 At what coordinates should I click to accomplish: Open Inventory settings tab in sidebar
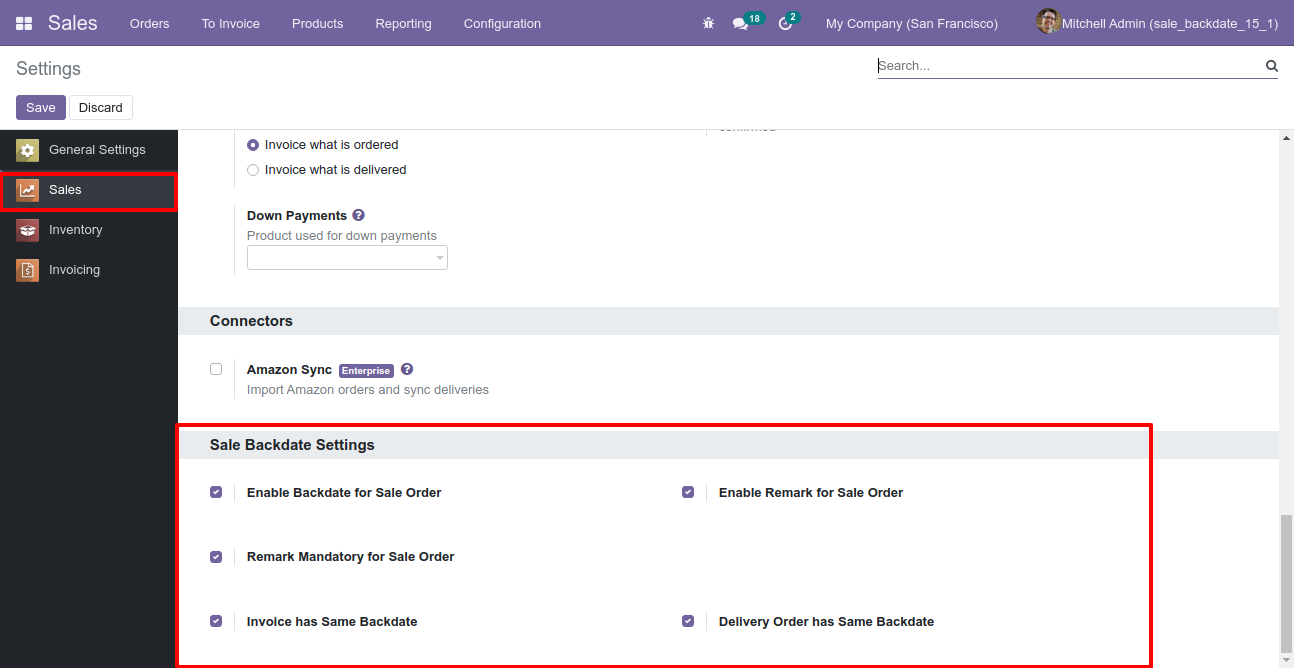tap(89, 230)
